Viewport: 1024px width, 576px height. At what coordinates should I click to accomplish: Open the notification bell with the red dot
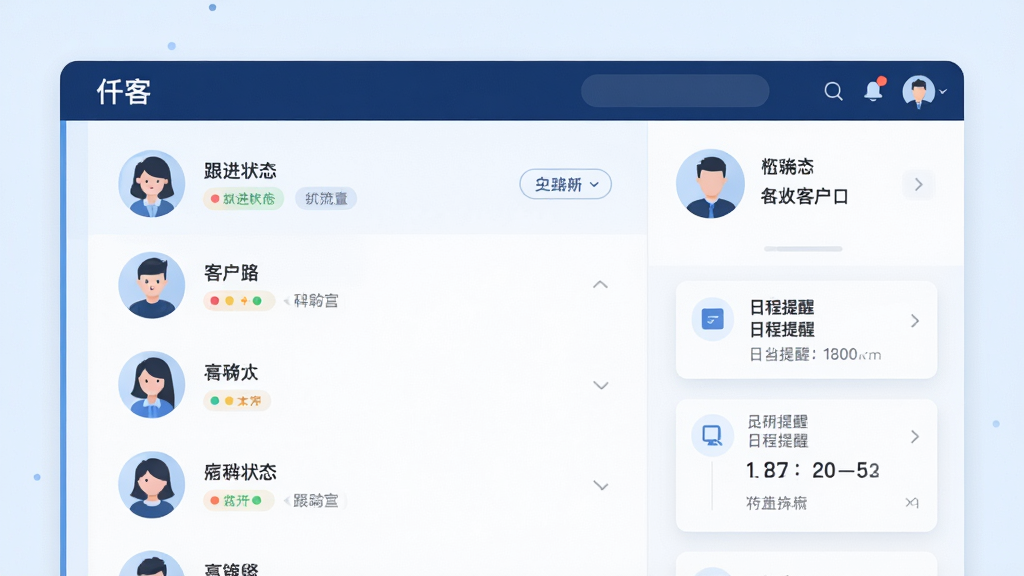(x=874, y=90)
